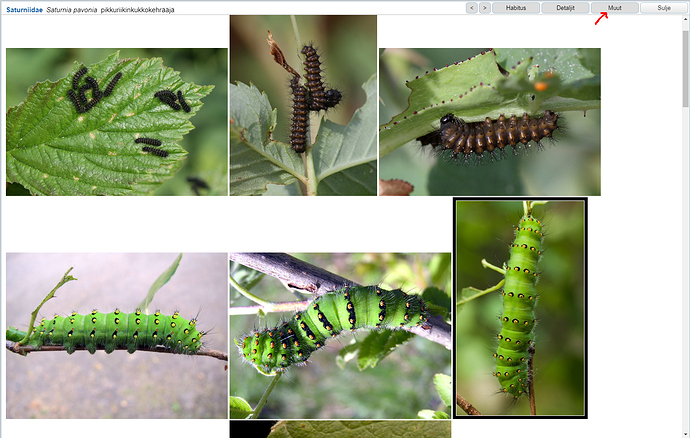Click the scrollbar up arrow
Screen dimensions: 690x438
click(686, 18)
